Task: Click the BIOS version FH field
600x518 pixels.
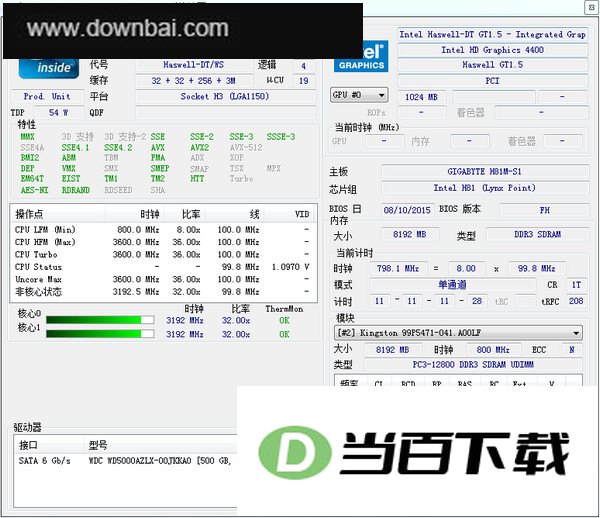Action: point(544,210)
